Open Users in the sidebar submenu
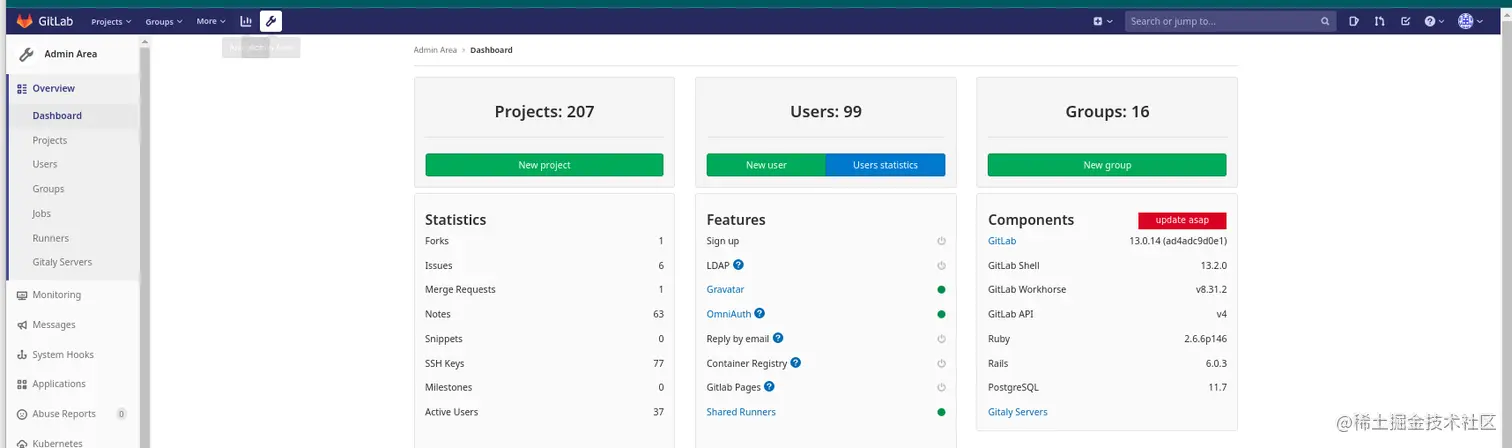Screen dimensions: 1512x448 click(x=45, y=164)
